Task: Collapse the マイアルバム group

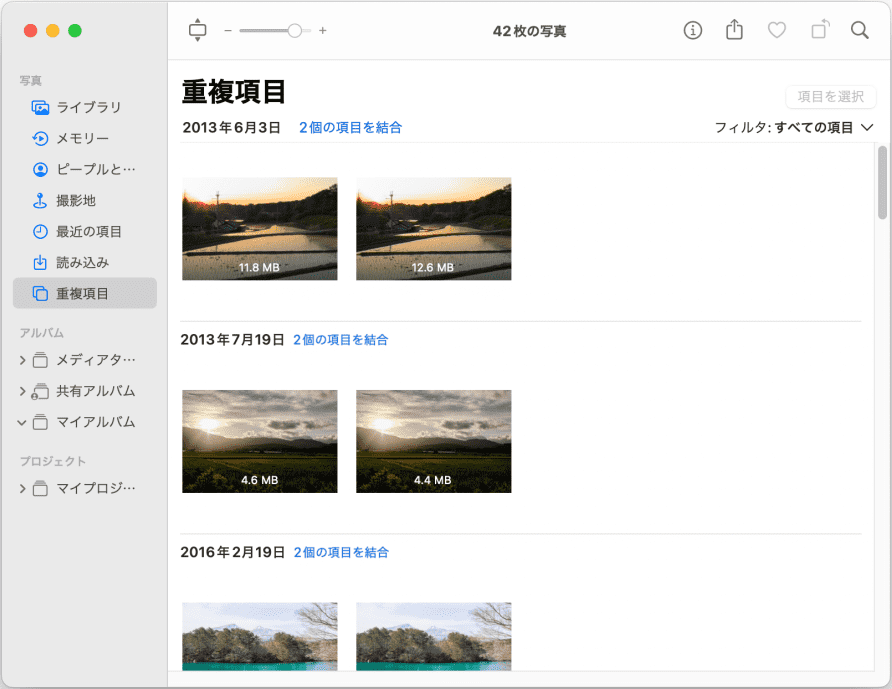Action: tap(23, 422)
